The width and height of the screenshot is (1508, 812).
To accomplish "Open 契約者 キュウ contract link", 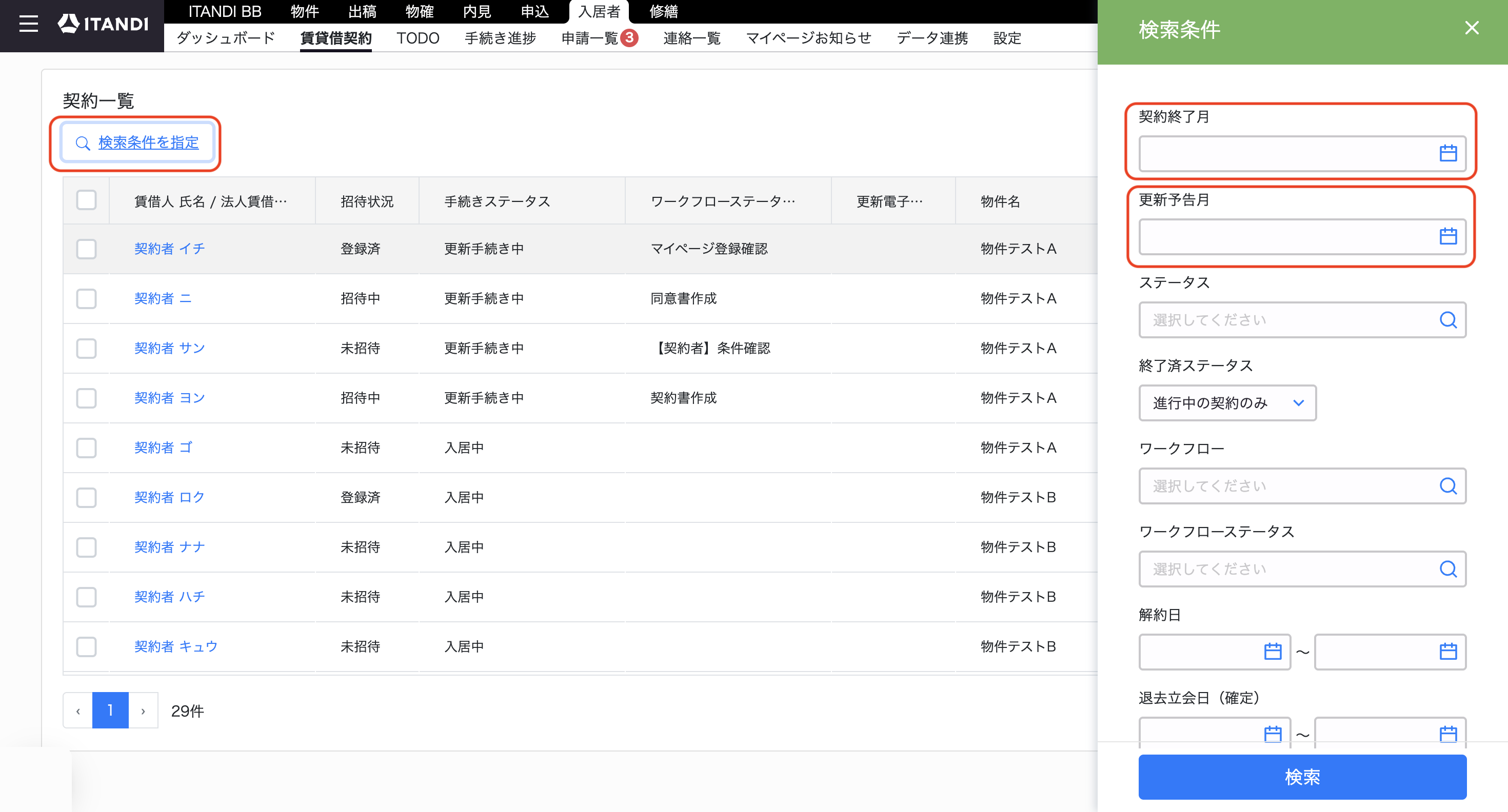I will coord(175,646).
